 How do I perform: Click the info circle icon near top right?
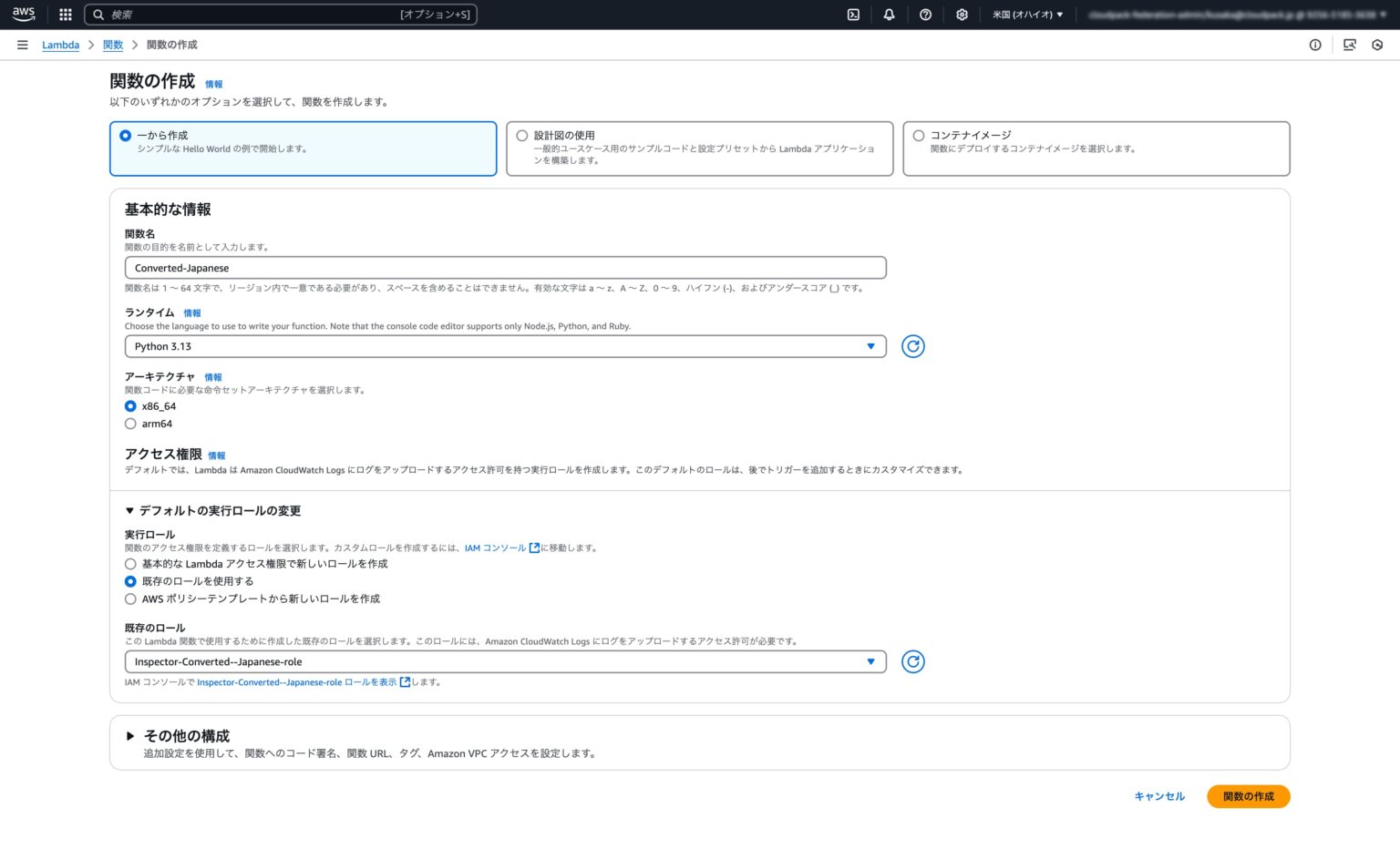[1314, 45]
